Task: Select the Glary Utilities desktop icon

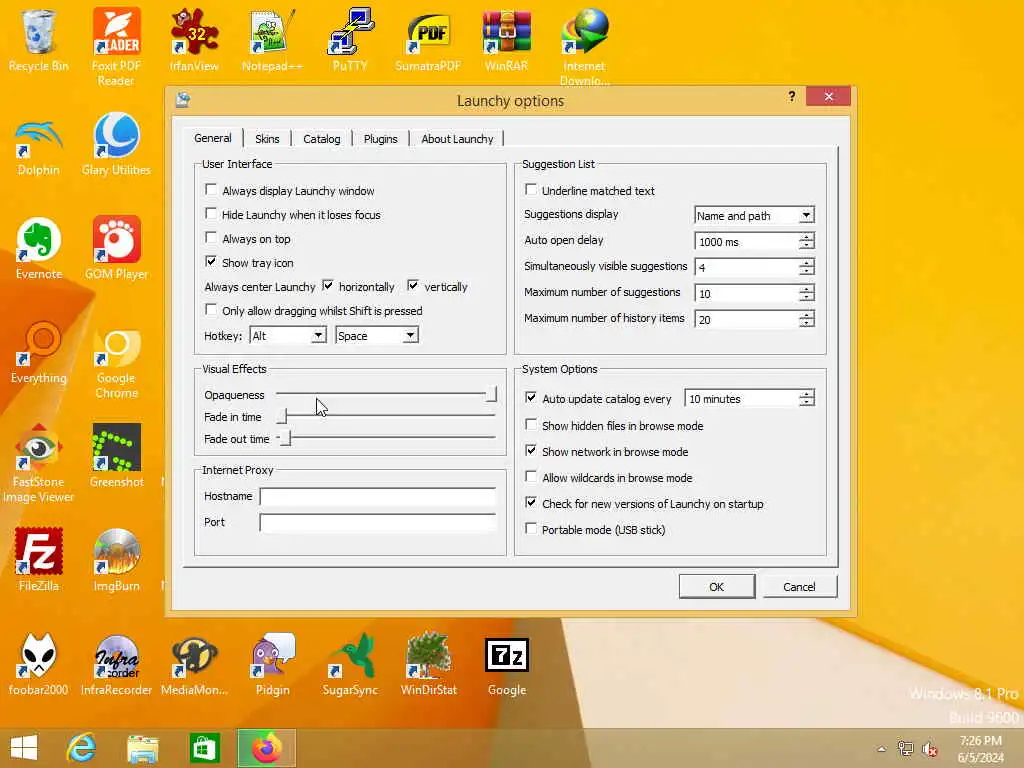Action: [x=116, y=144]
